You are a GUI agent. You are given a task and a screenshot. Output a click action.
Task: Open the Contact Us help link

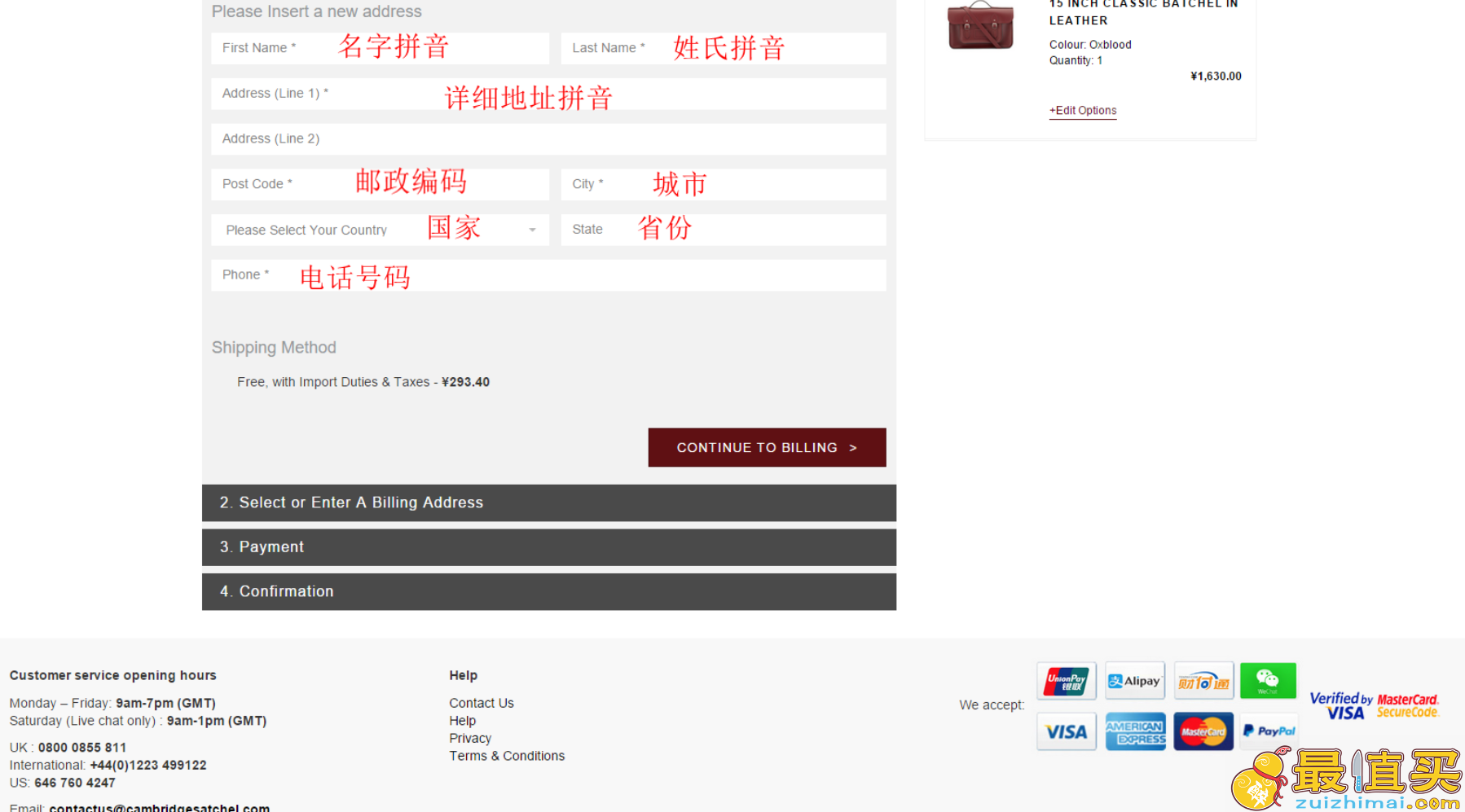point(482,703)
